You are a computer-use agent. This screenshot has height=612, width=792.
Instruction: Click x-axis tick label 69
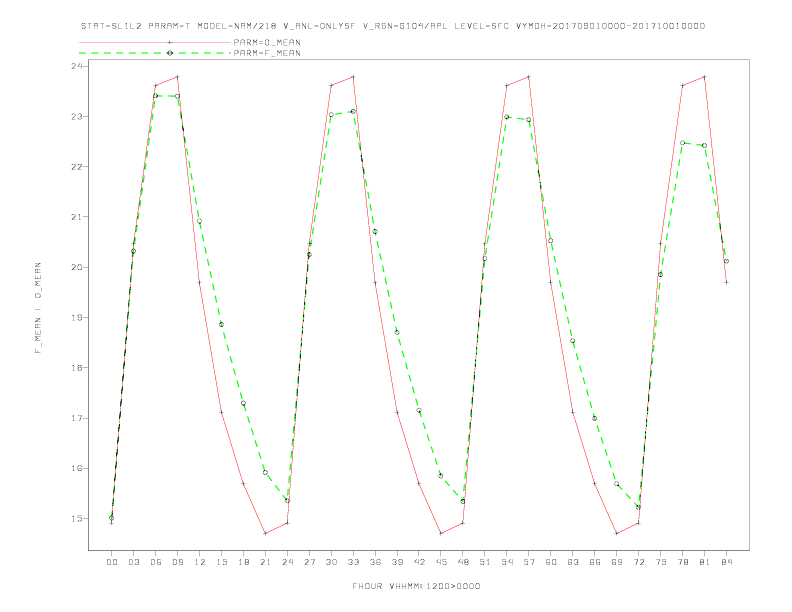point(617,562)
